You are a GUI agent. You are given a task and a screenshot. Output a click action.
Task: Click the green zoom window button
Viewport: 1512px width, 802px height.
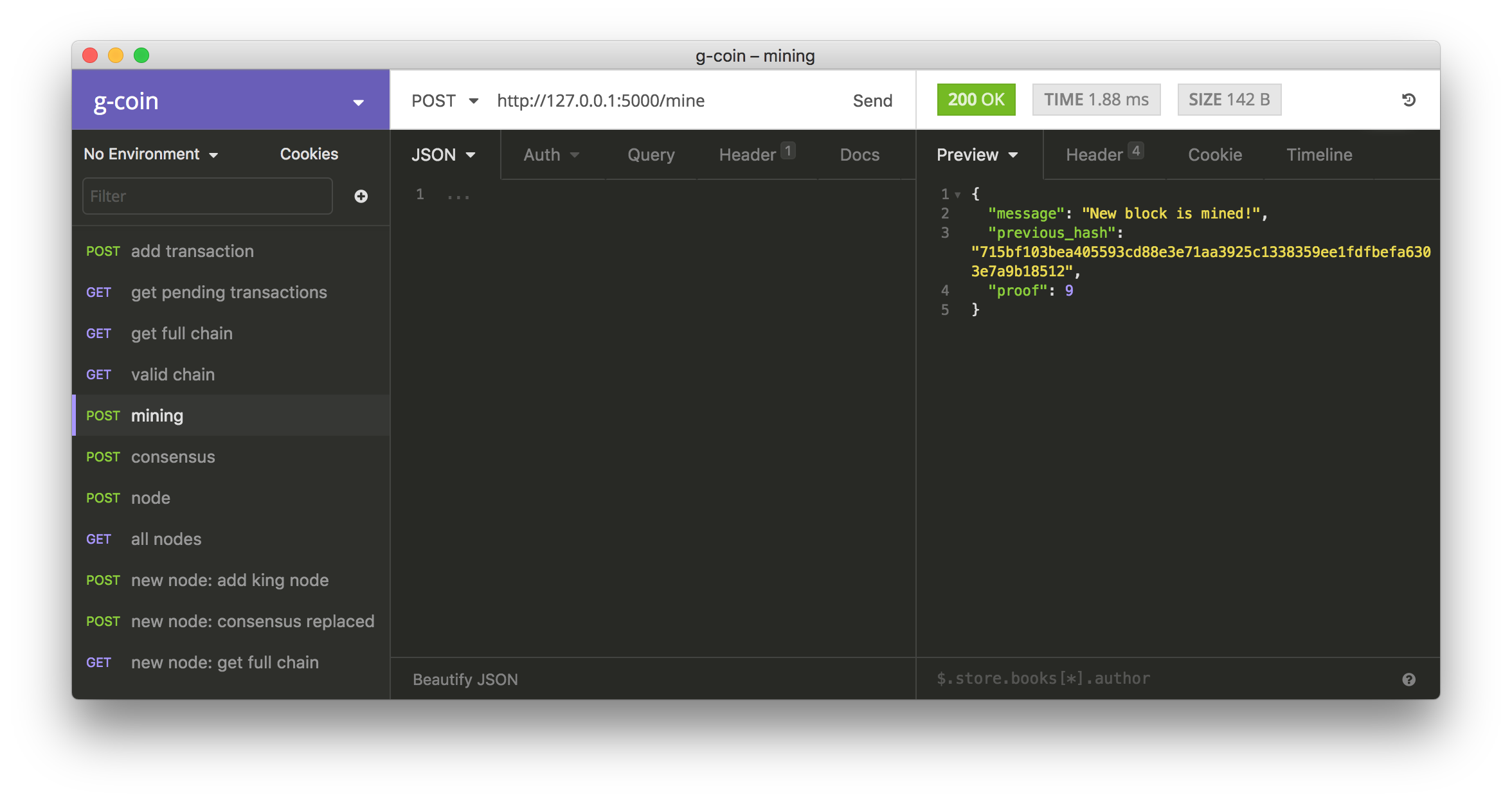[x=141, y=56]
